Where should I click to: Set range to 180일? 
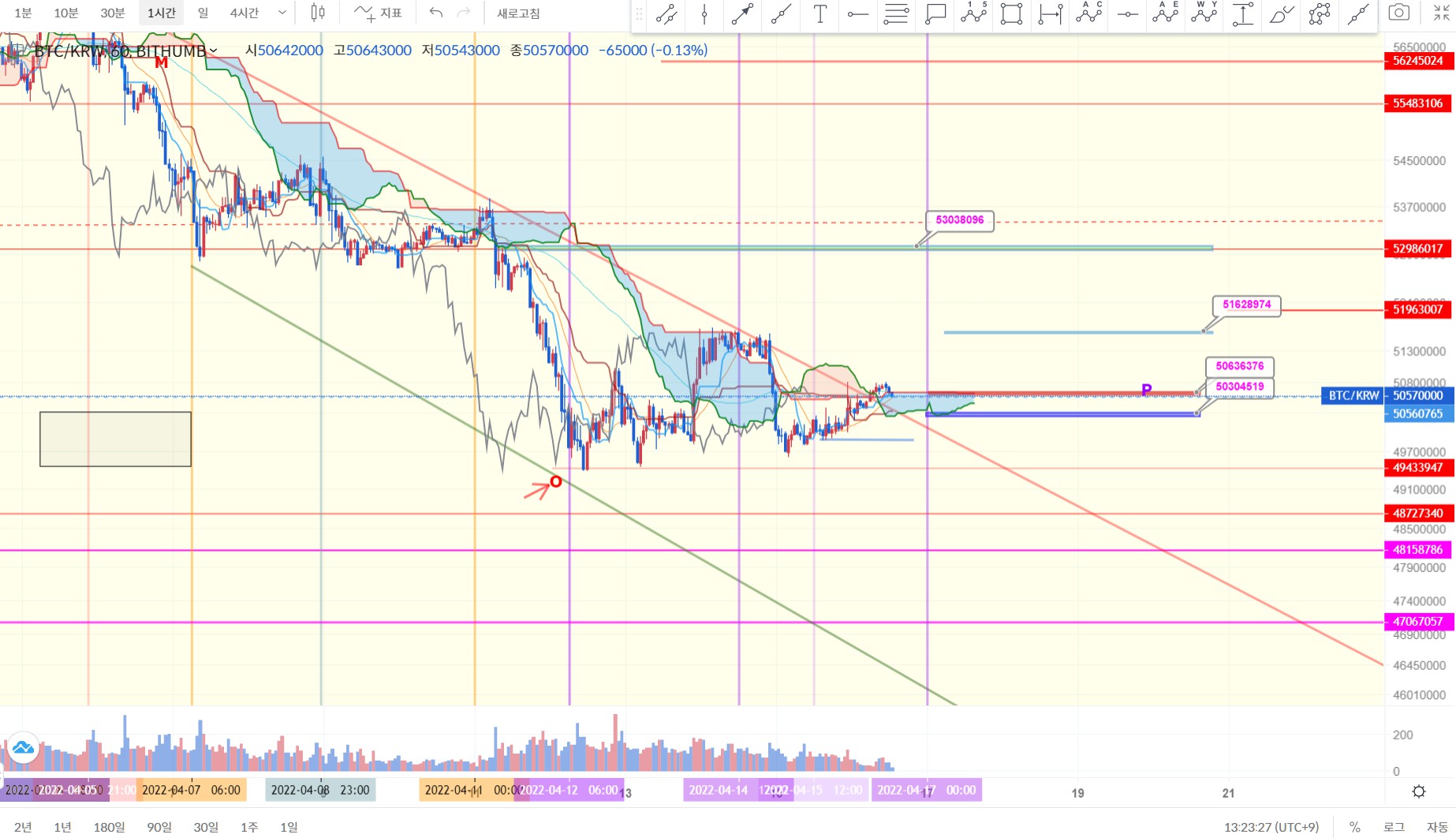point(109,827)
